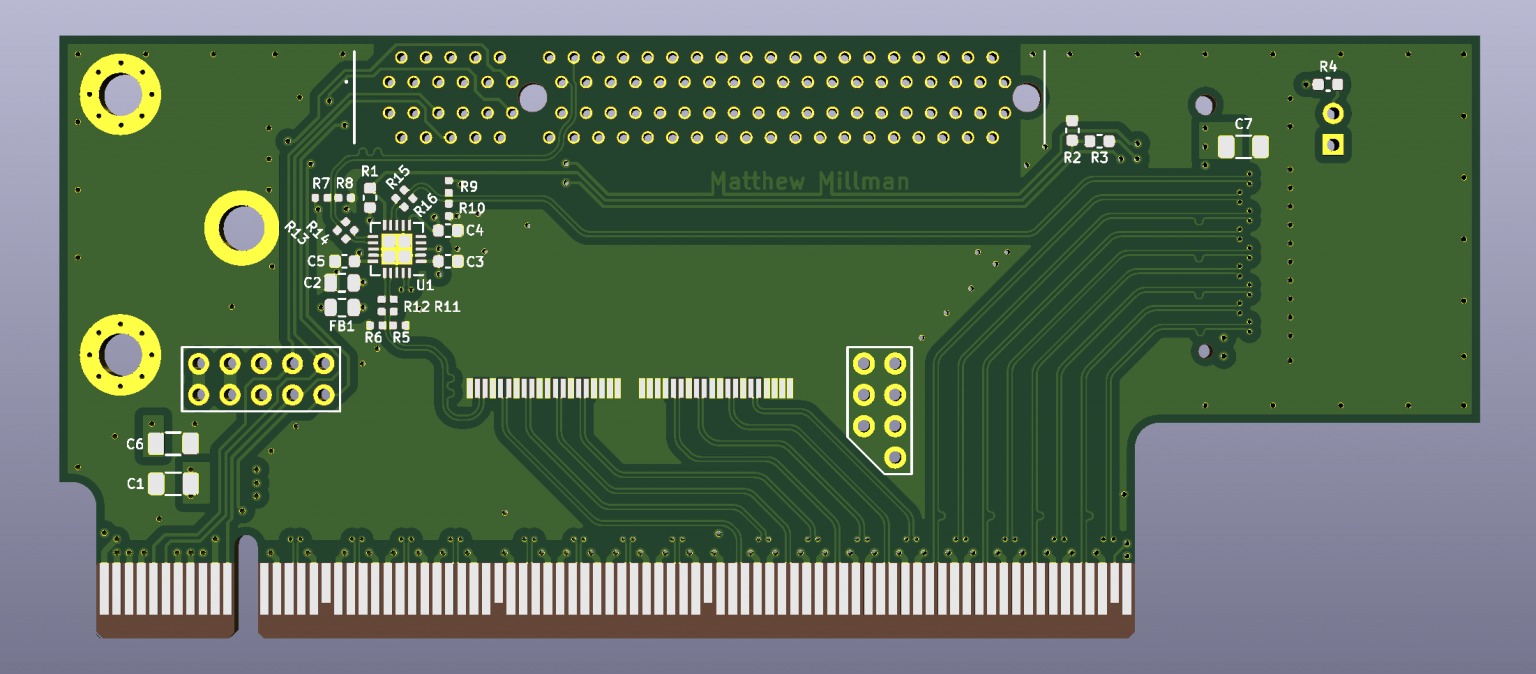
Task: Click the yellow mounting hole at top left
Action: [x=119, y=93]
